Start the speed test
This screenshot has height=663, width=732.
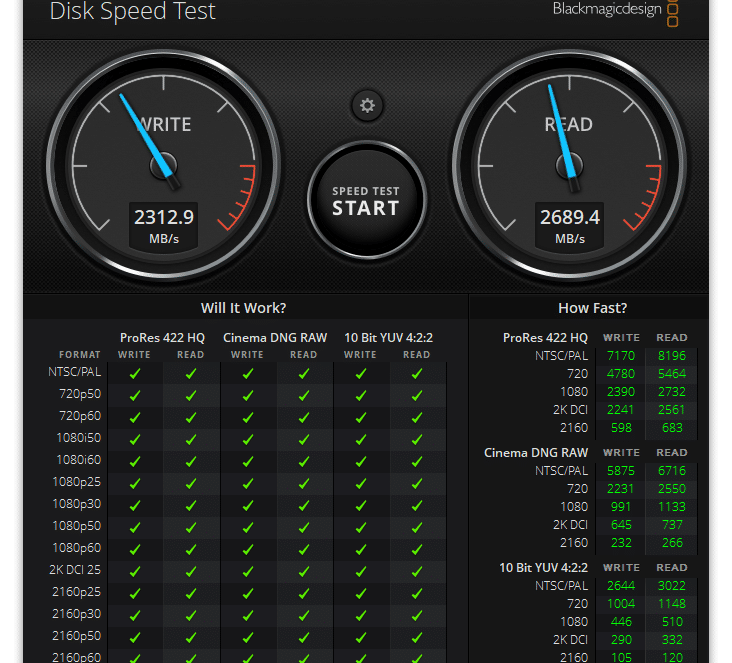pos(366,200)
